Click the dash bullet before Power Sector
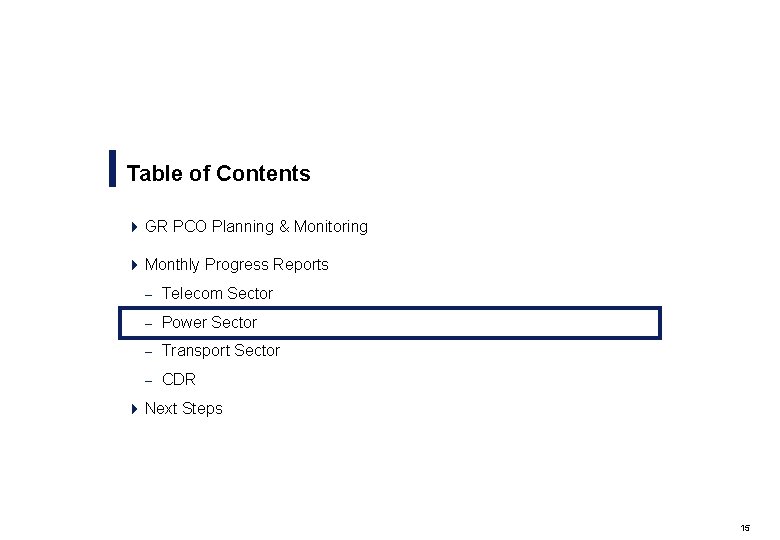 (147, 323)
